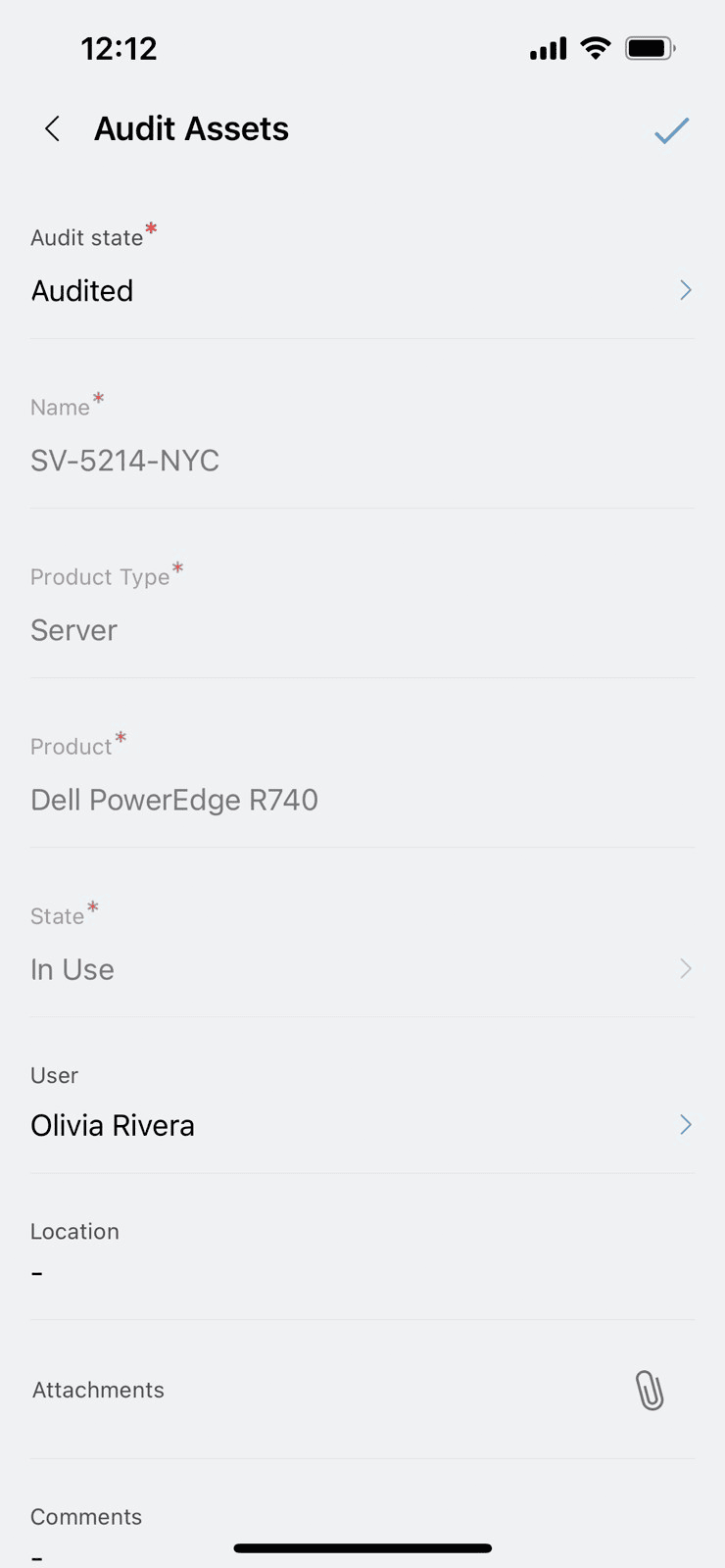
Task: Tap the checkmark to save audit
Action: pyautogui.click(x=671, y=130)
